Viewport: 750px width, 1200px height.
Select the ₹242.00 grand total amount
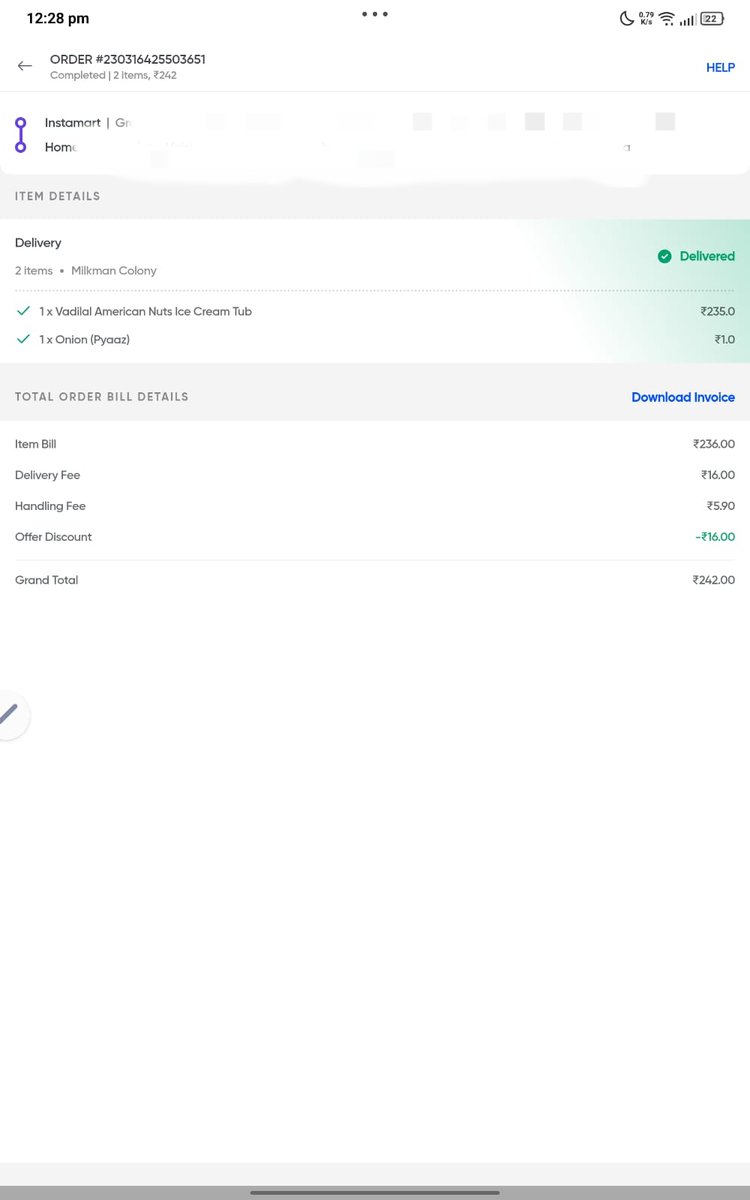click(714, 580)
